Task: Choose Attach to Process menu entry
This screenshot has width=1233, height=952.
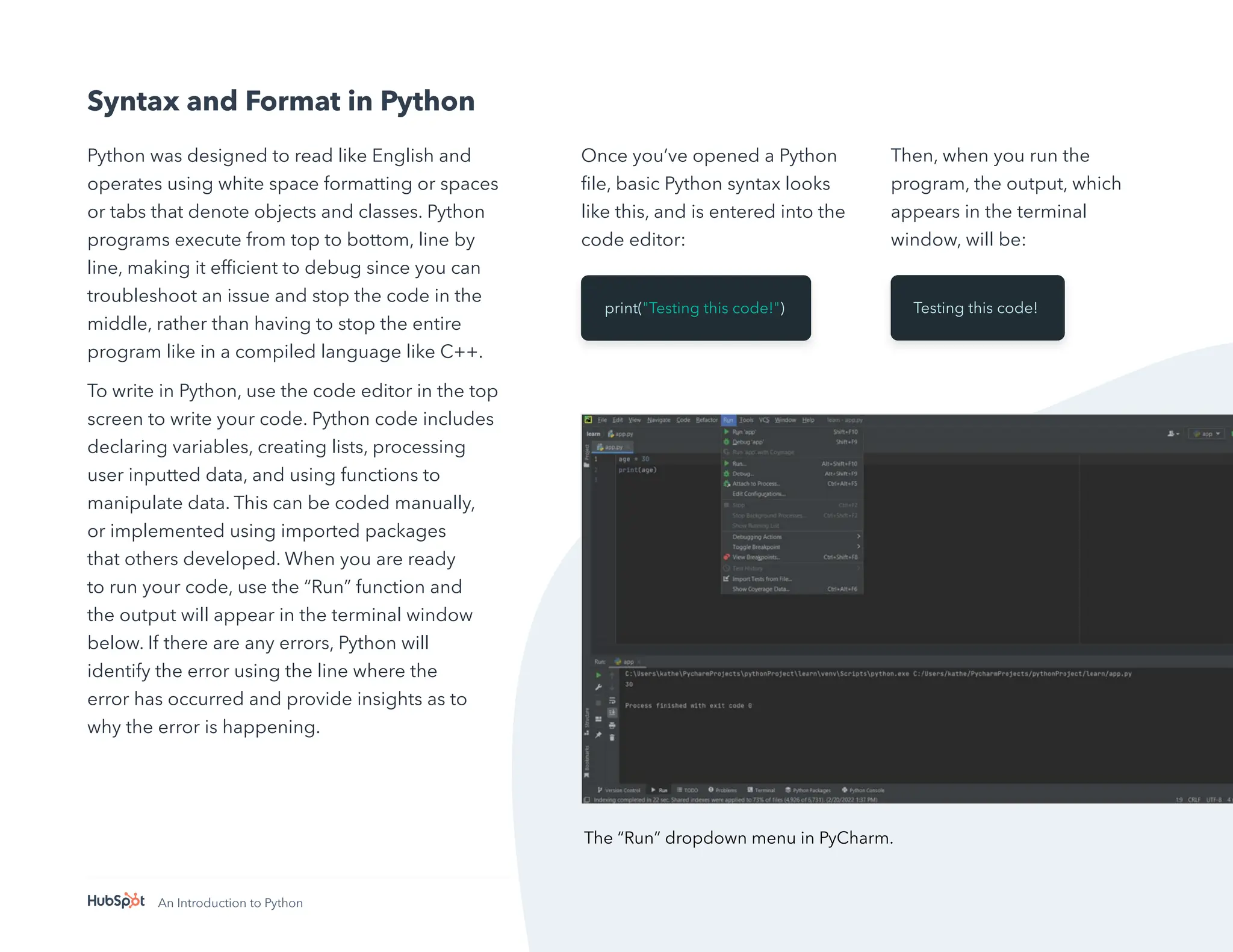Action: [x=792, y=484]
